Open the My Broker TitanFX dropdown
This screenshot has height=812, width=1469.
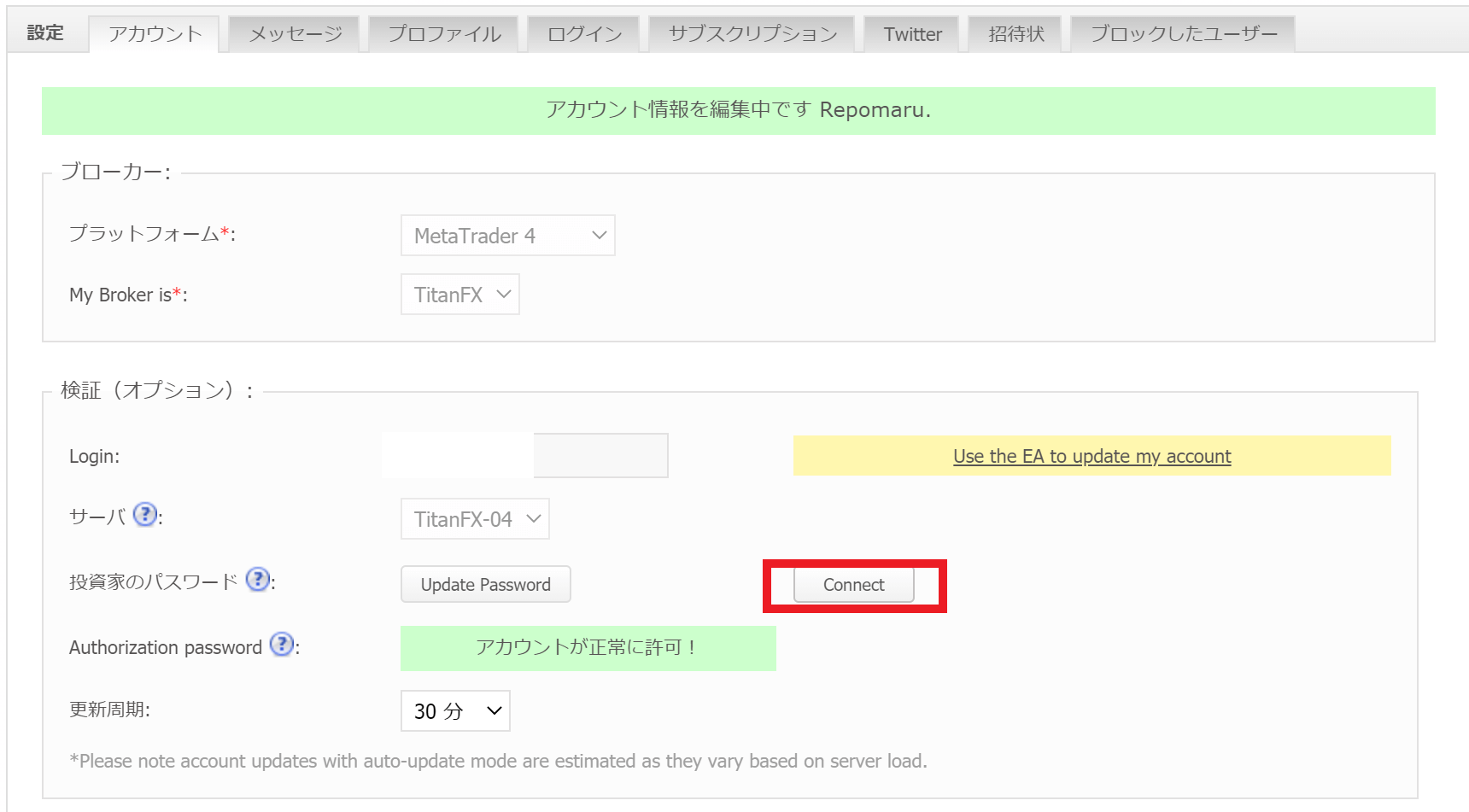[x=460, y=295]
